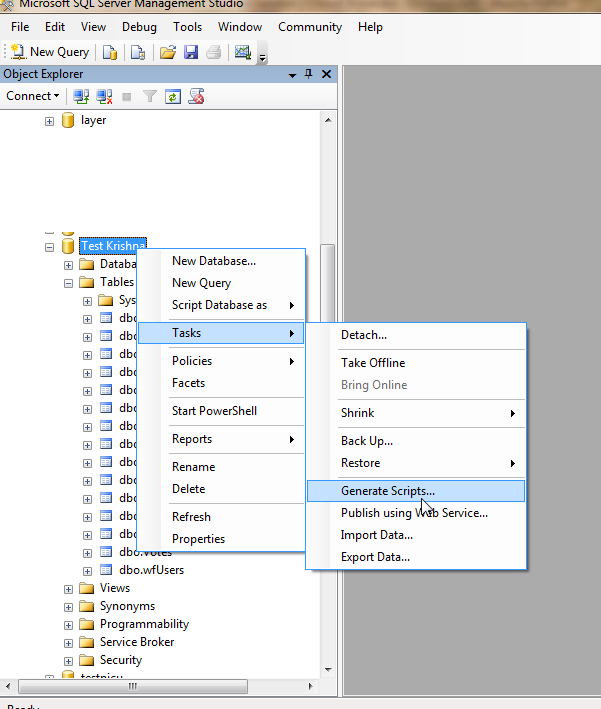Expand the Synonyms folder
Viewport: 601px width, 709px height.
pyautogui.click(x=68, y=607)
